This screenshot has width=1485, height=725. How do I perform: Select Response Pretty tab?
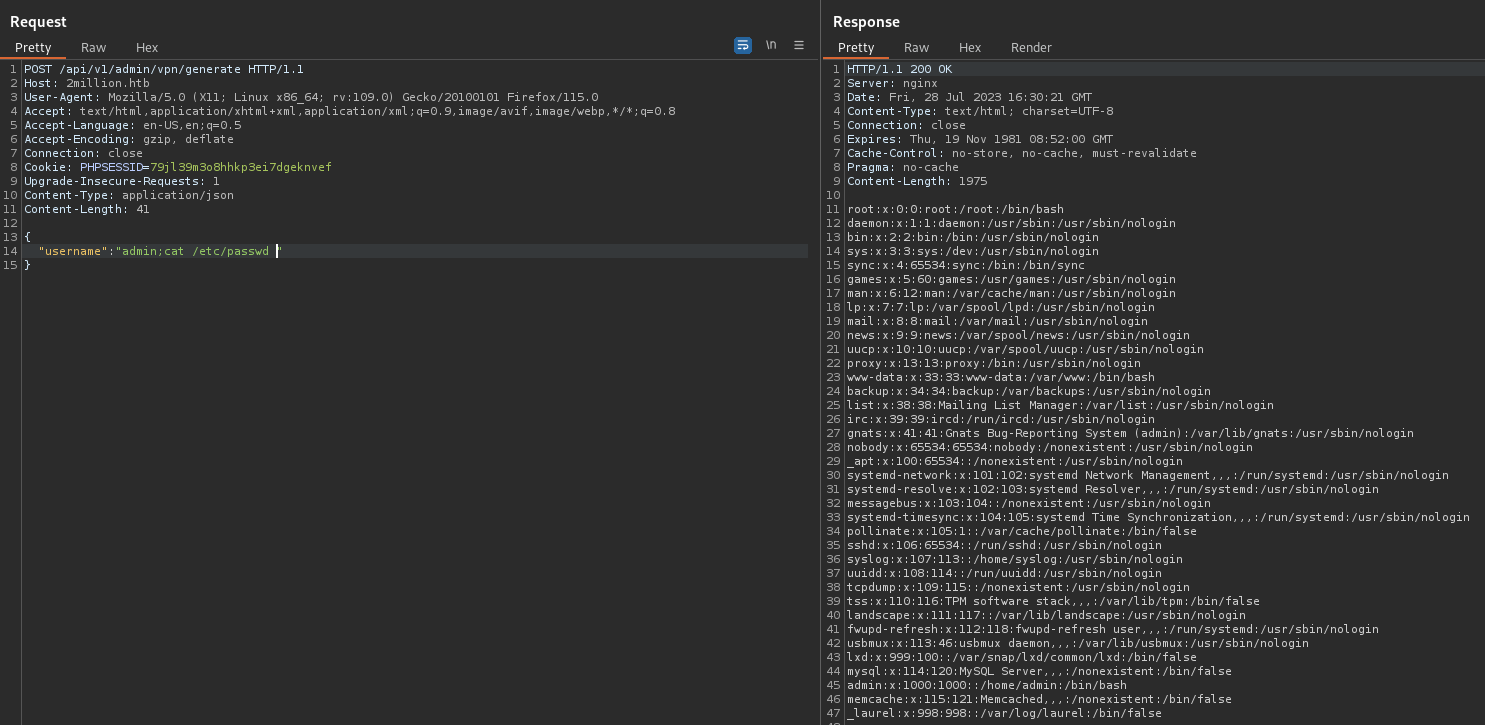[856, 48]
